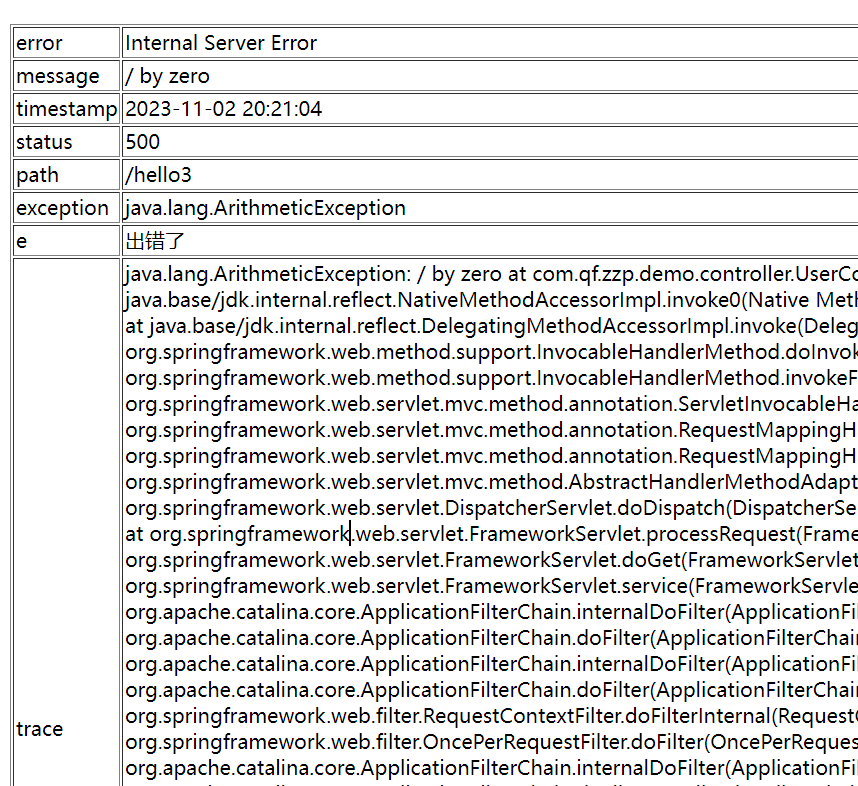Screen dimensions: 858x786
Task: Click trace line starting 'java.lang.ArithmeticException: / by zero'
Action: coord(491,274)
